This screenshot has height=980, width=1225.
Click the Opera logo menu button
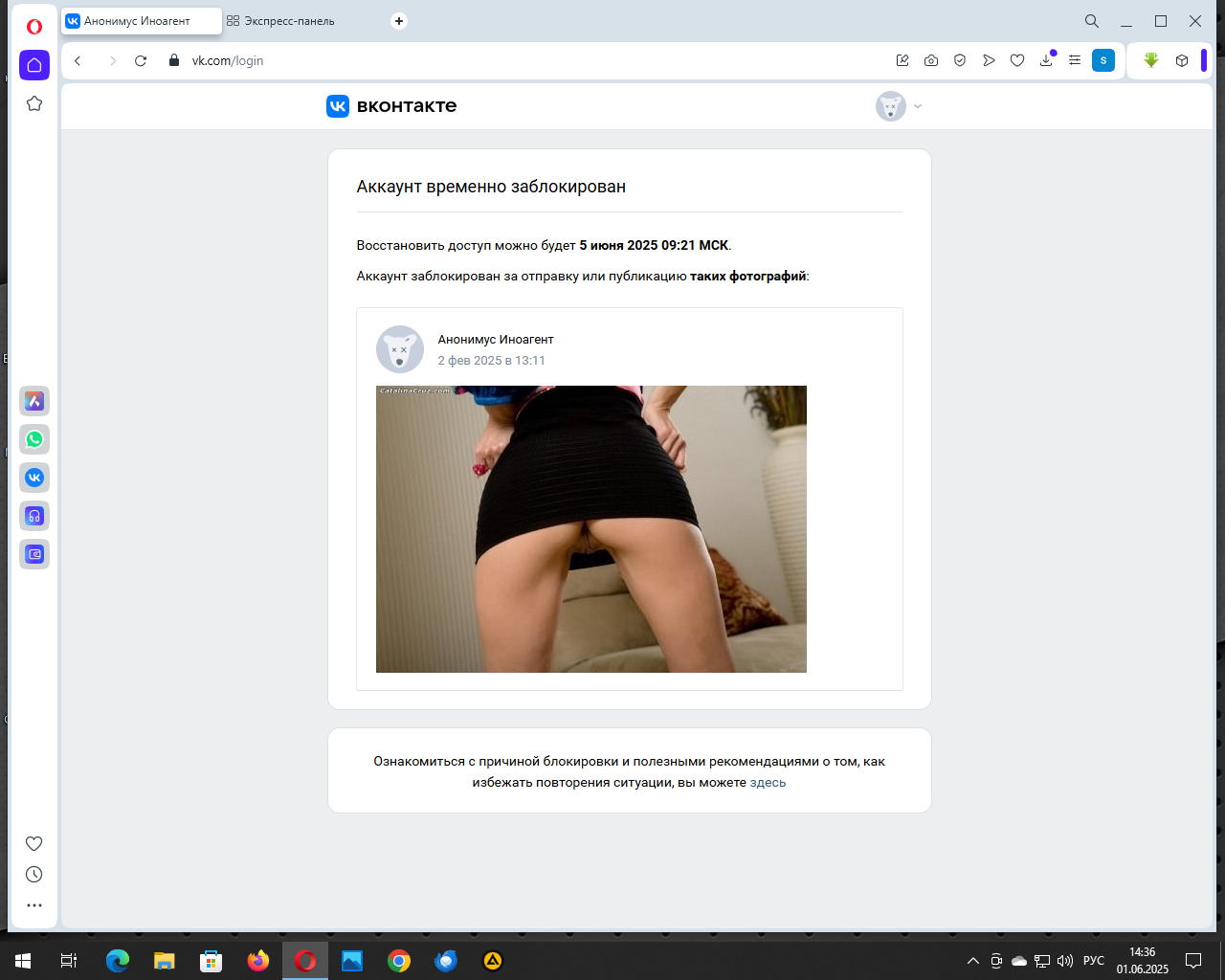pos(34,27)
